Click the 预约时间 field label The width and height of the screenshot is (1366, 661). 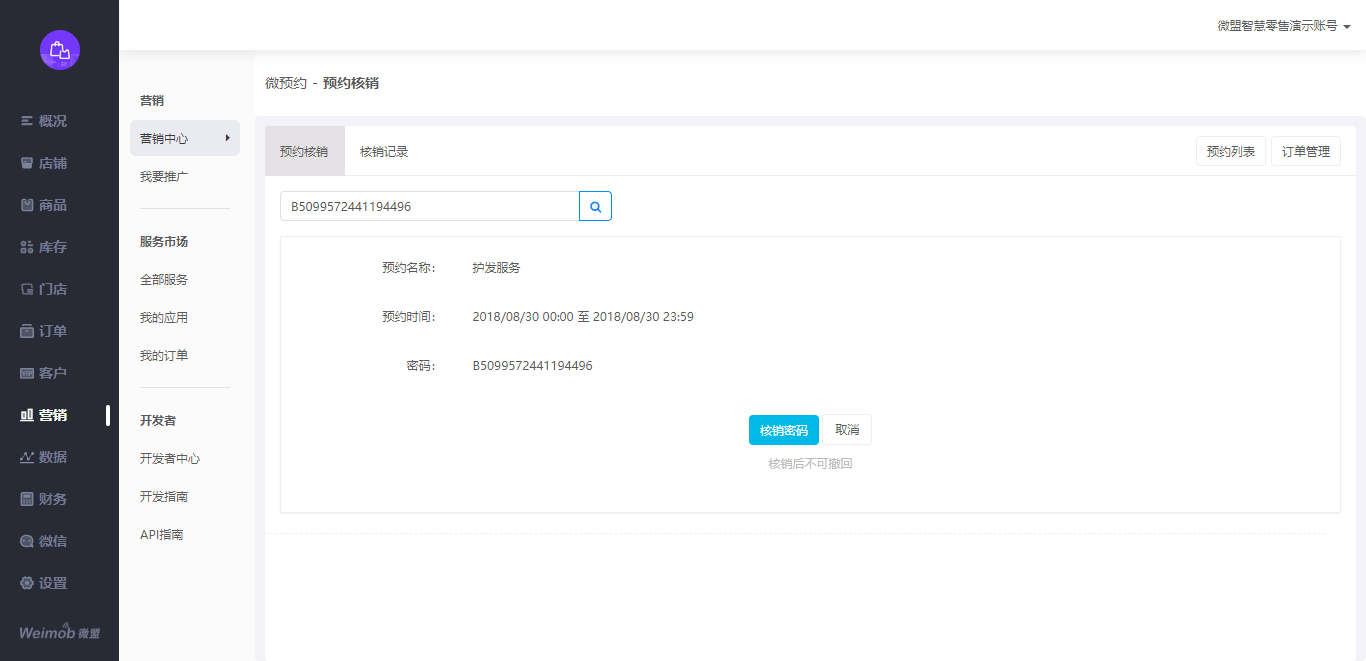tap(409, 317)
